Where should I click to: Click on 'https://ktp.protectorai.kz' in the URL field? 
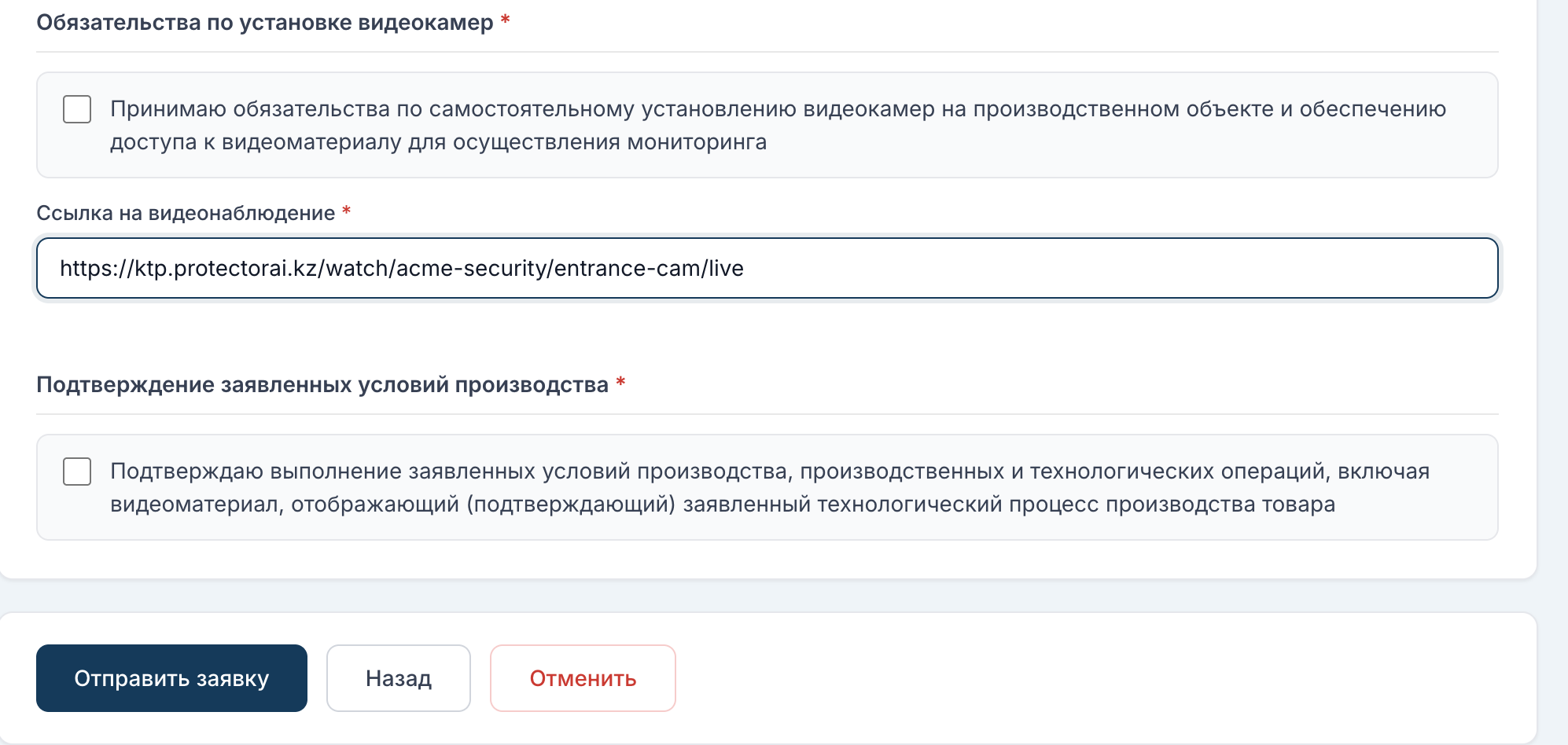pyautogui.click(x=189, y=268)
